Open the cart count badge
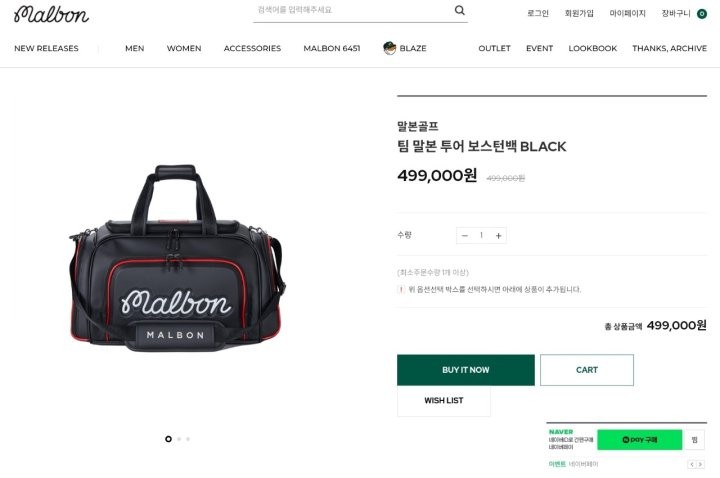 (x=702, y=14)
